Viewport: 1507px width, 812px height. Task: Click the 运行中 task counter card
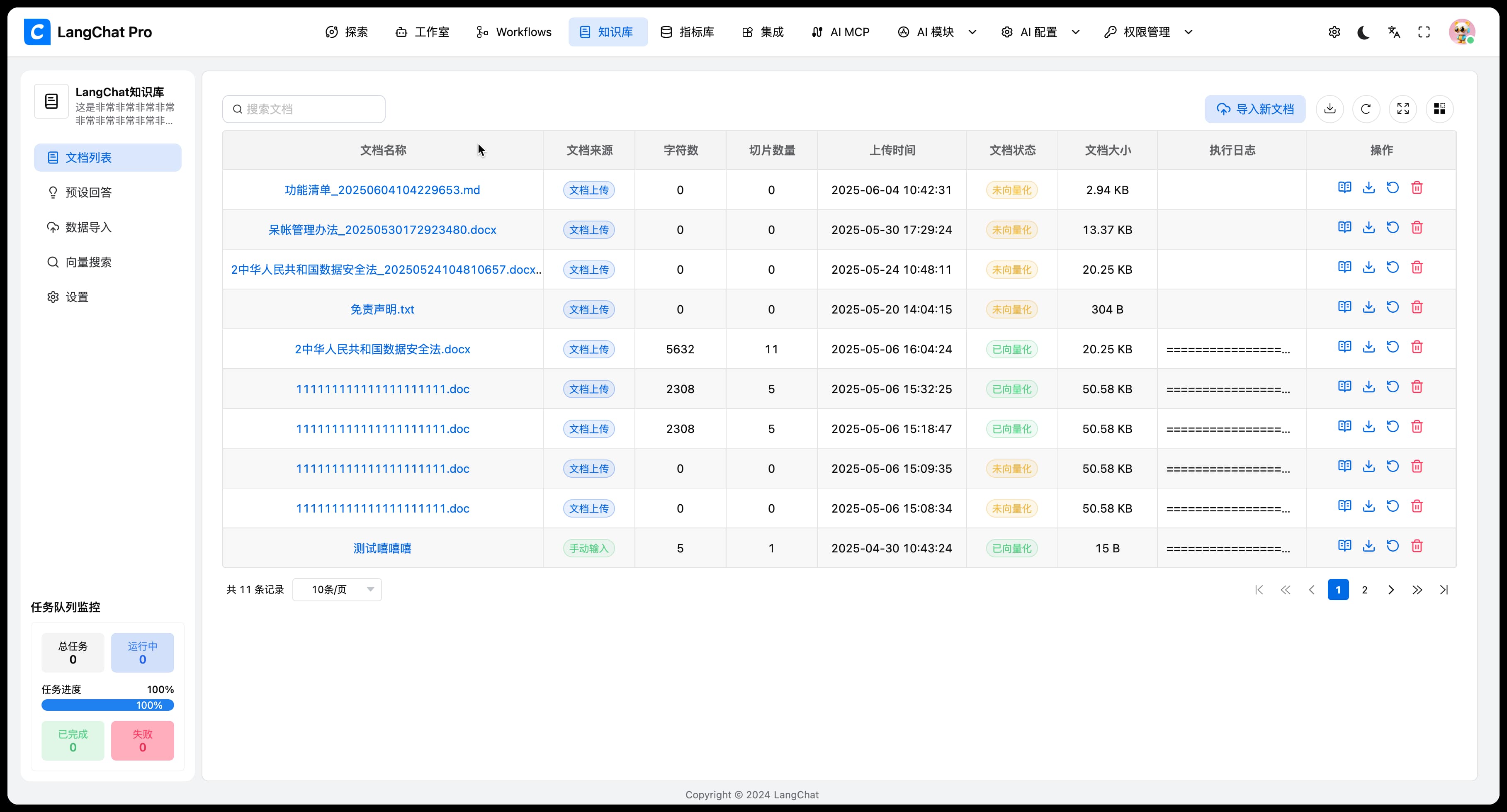click(x=142, y=652)
